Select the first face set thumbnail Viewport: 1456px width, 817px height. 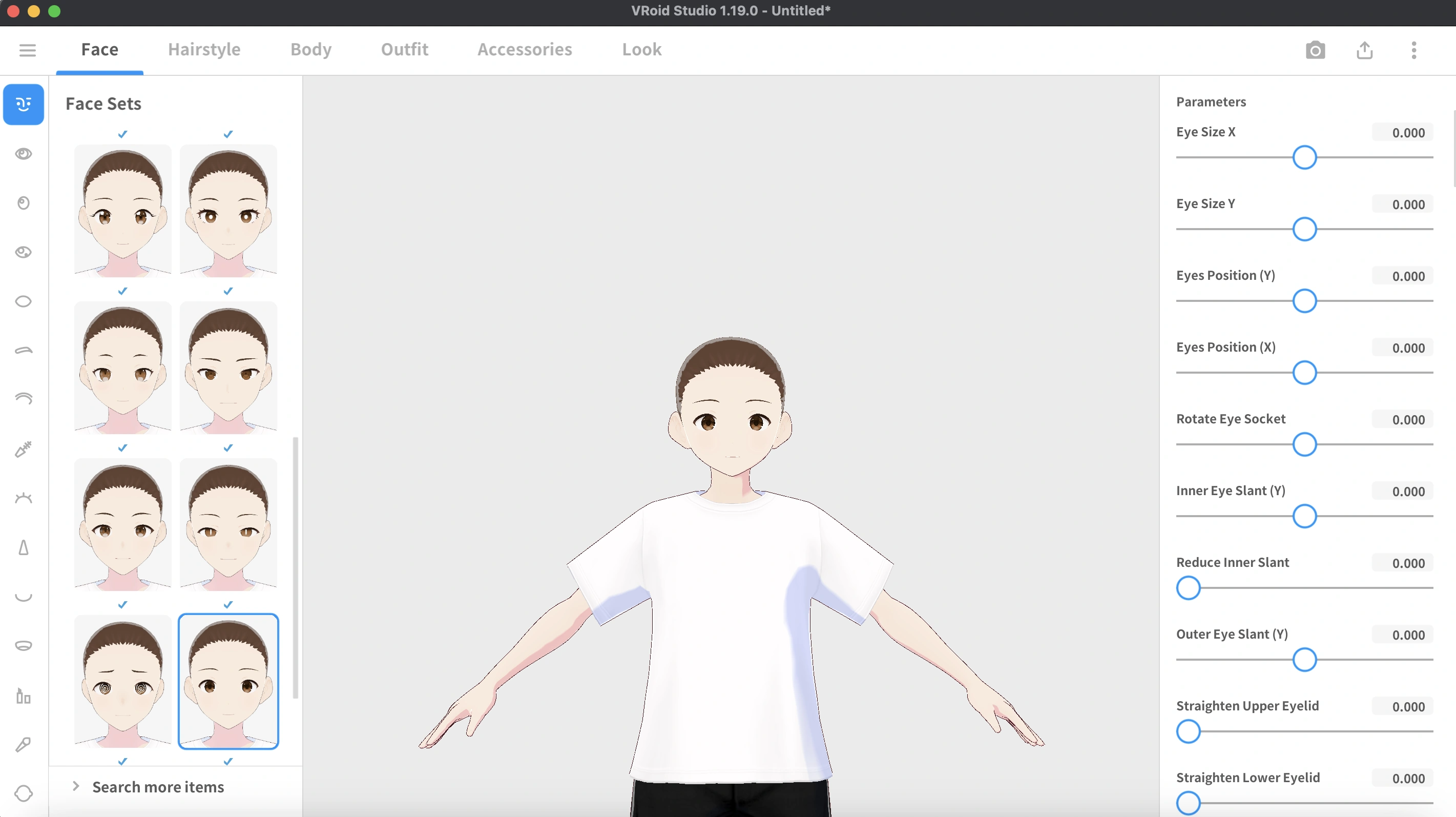[x=122, y=210]
